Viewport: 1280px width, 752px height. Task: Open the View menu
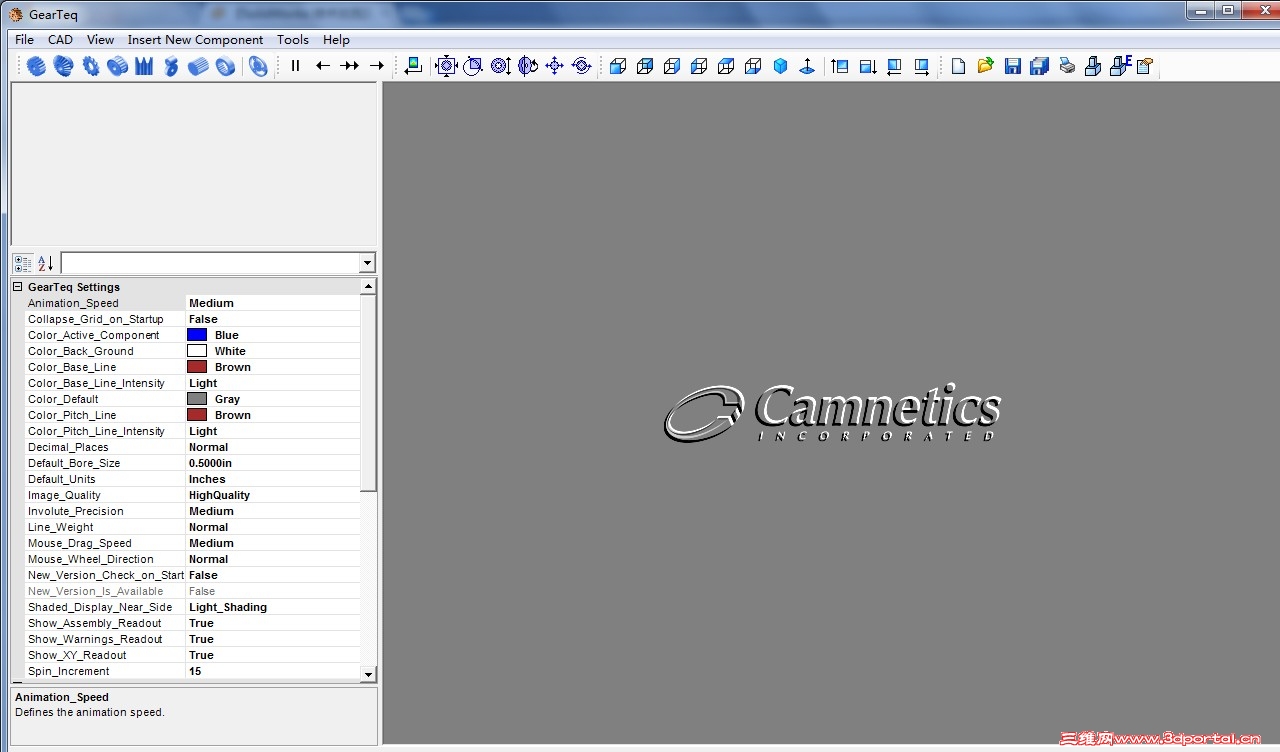coord(100,40)
